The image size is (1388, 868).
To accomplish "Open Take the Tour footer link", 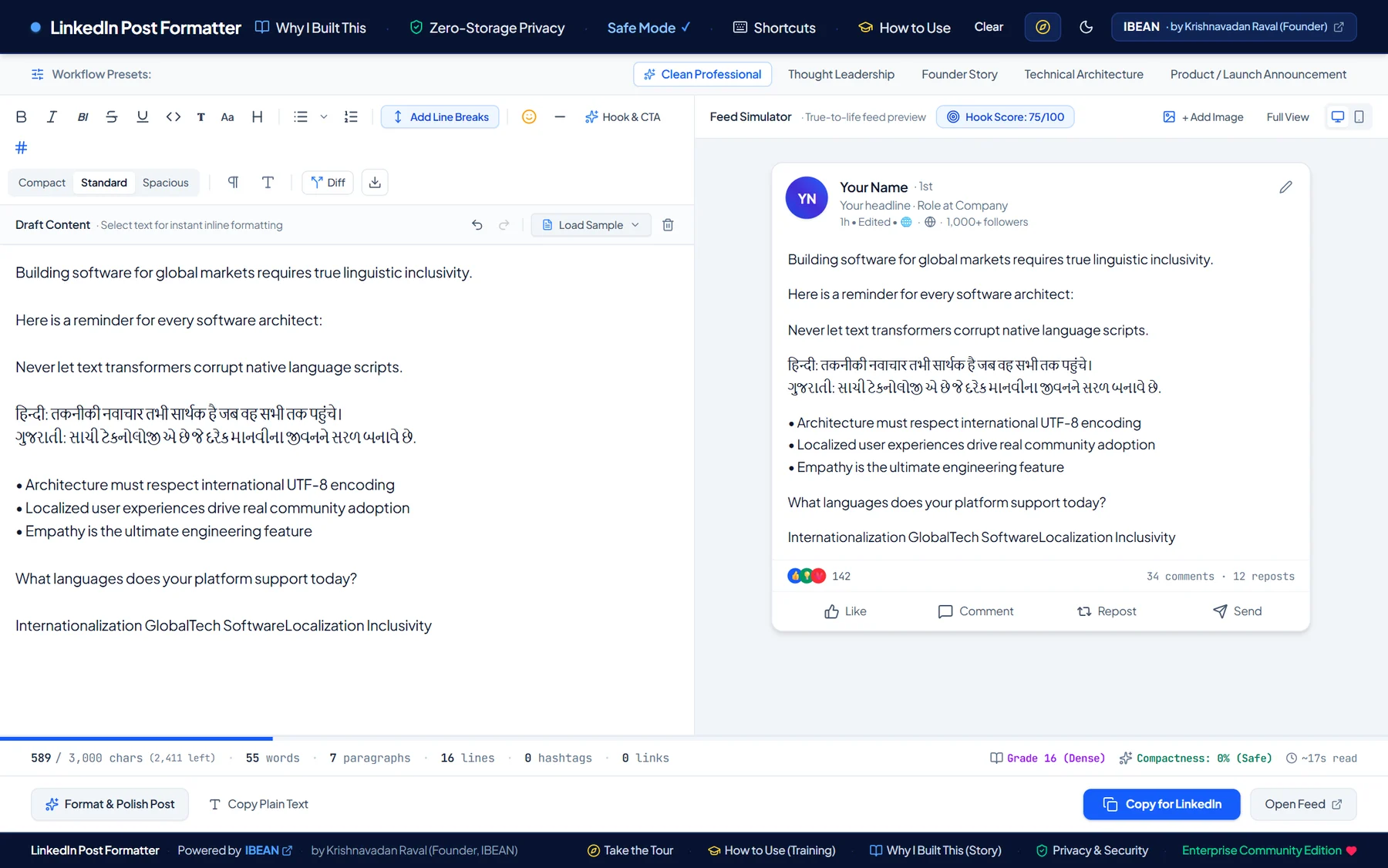I will click(x=630, y=850).
